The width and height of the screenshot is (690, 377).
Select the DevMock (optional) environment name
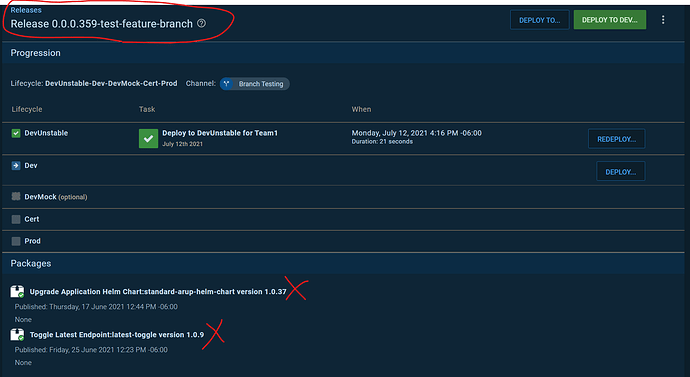(56, 197)
